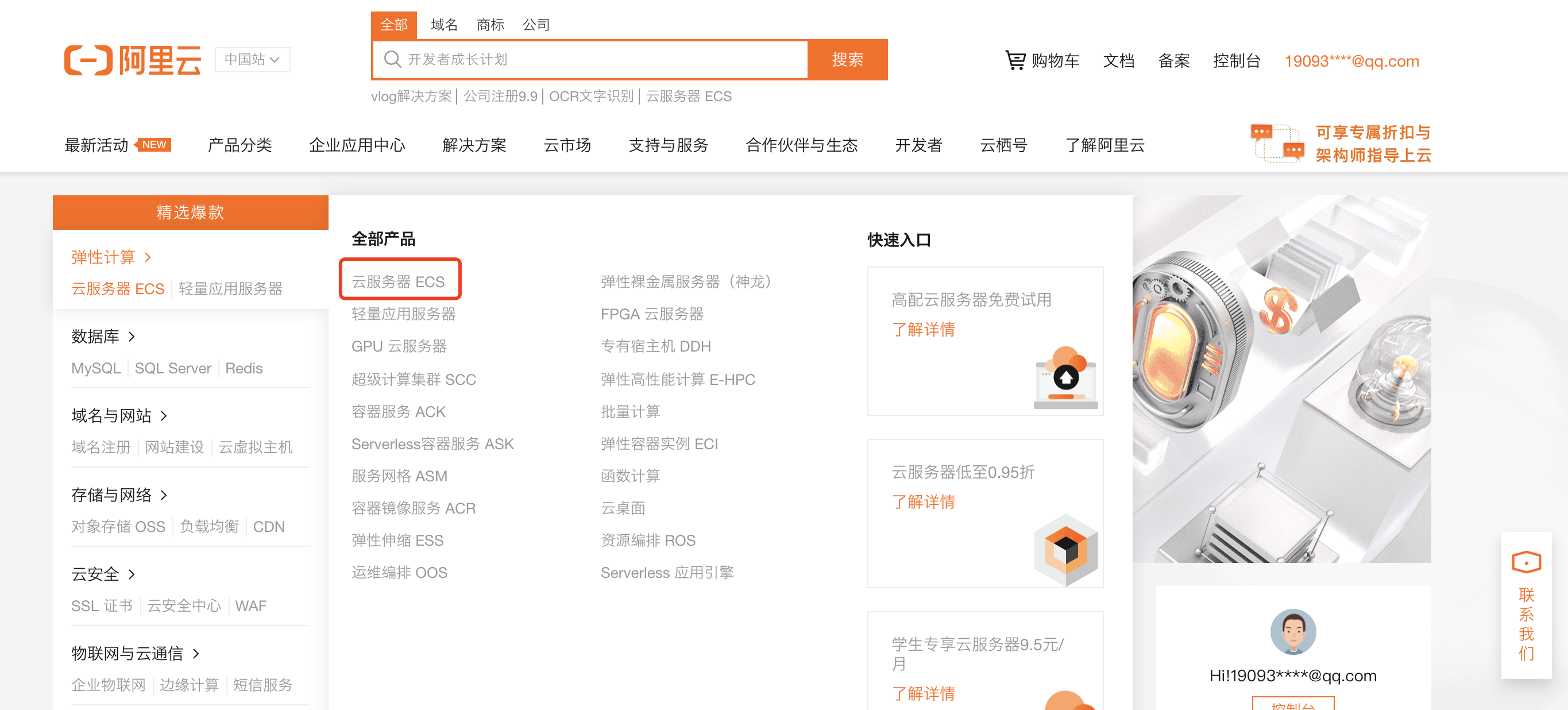Click the vlog解决方案 hot search link
Viewport: 1568px width, 710px height.
tap(411, 96)
